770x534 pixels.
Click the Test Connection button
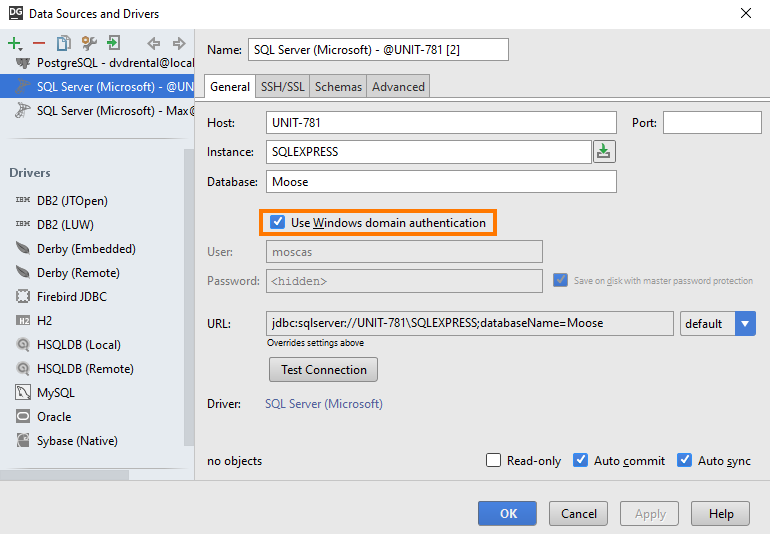coord(324,369)
